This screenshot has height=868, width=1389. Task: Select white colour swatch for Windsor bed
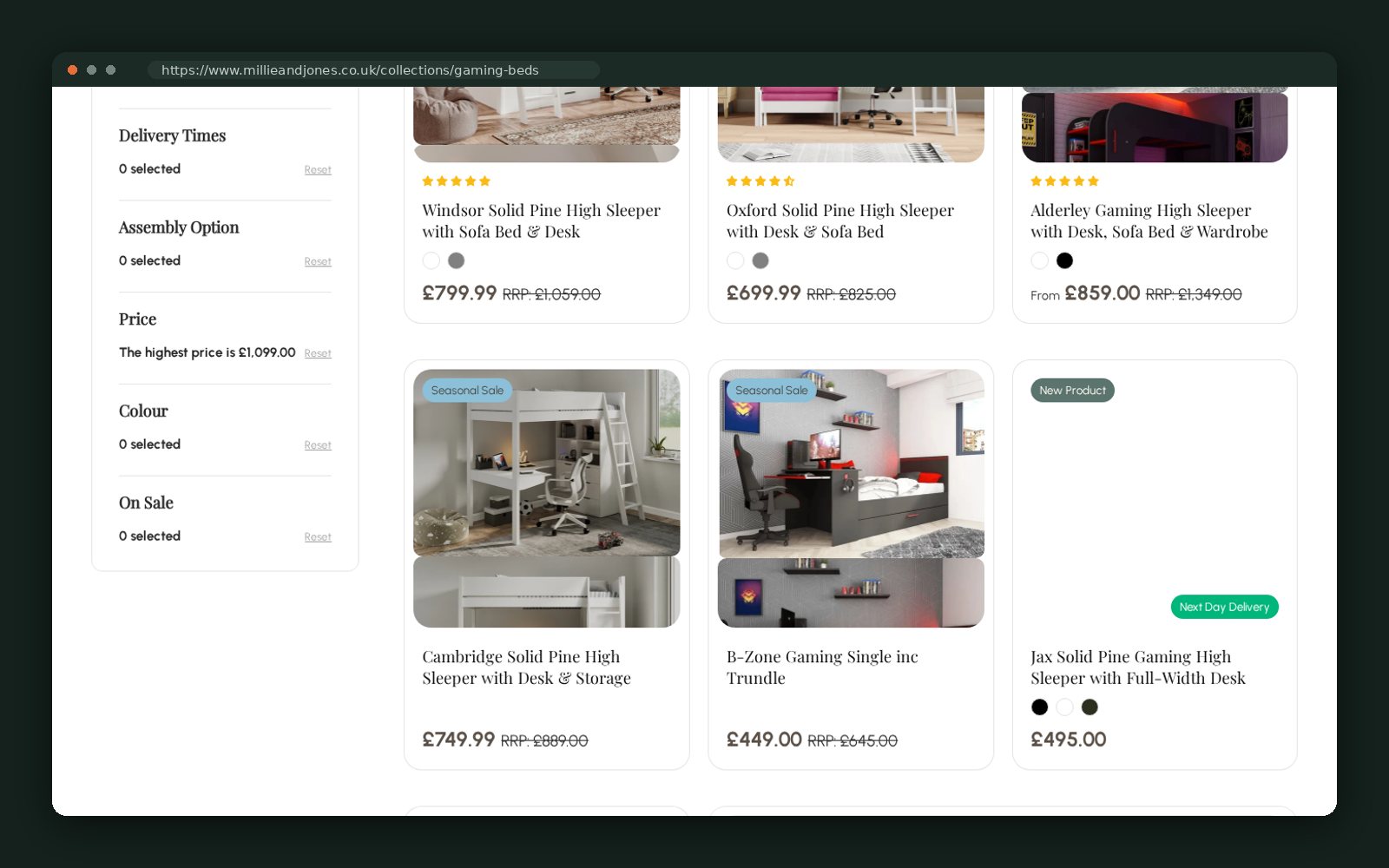tap(431, 260)
